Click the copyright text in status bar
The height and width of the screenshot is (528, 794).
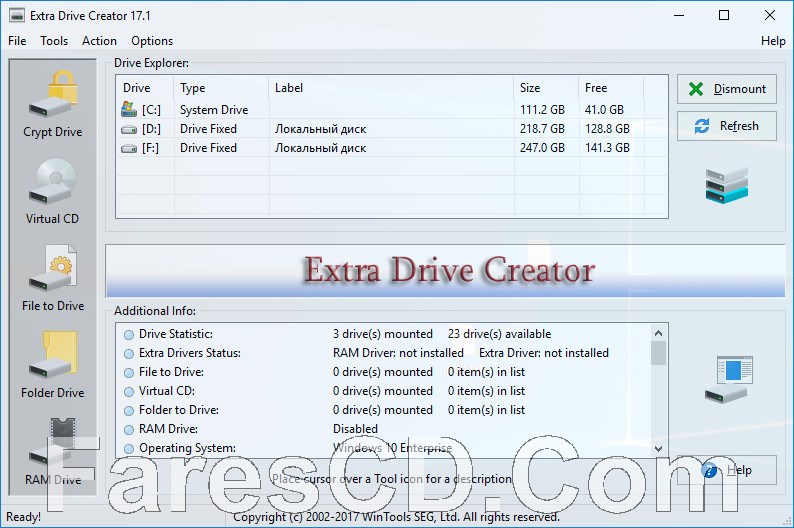pos(396,517)
